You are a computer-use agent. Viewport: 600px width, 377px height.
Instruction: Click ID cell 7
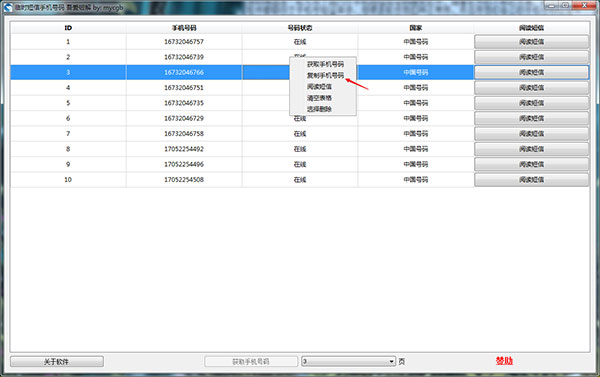[68, 134]
